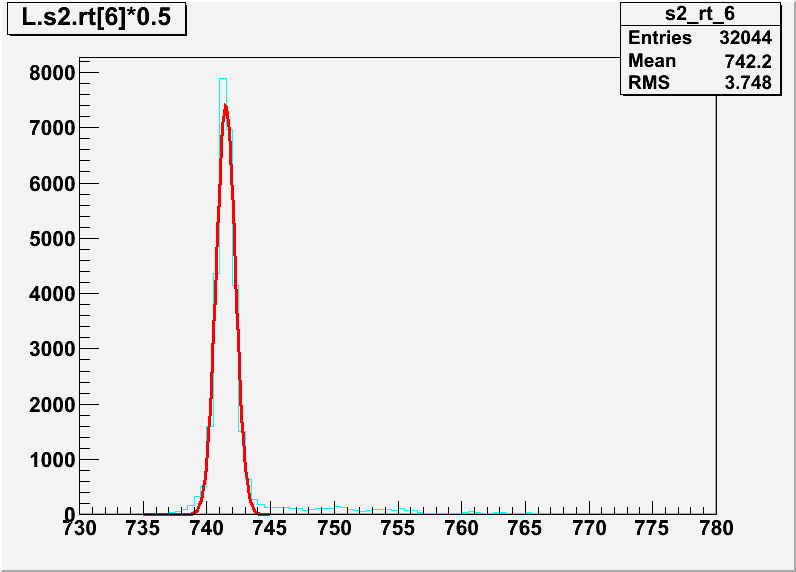796x572 pixels.
Task: Click the y-axis label 3000
Action: [x=52, y=349]
